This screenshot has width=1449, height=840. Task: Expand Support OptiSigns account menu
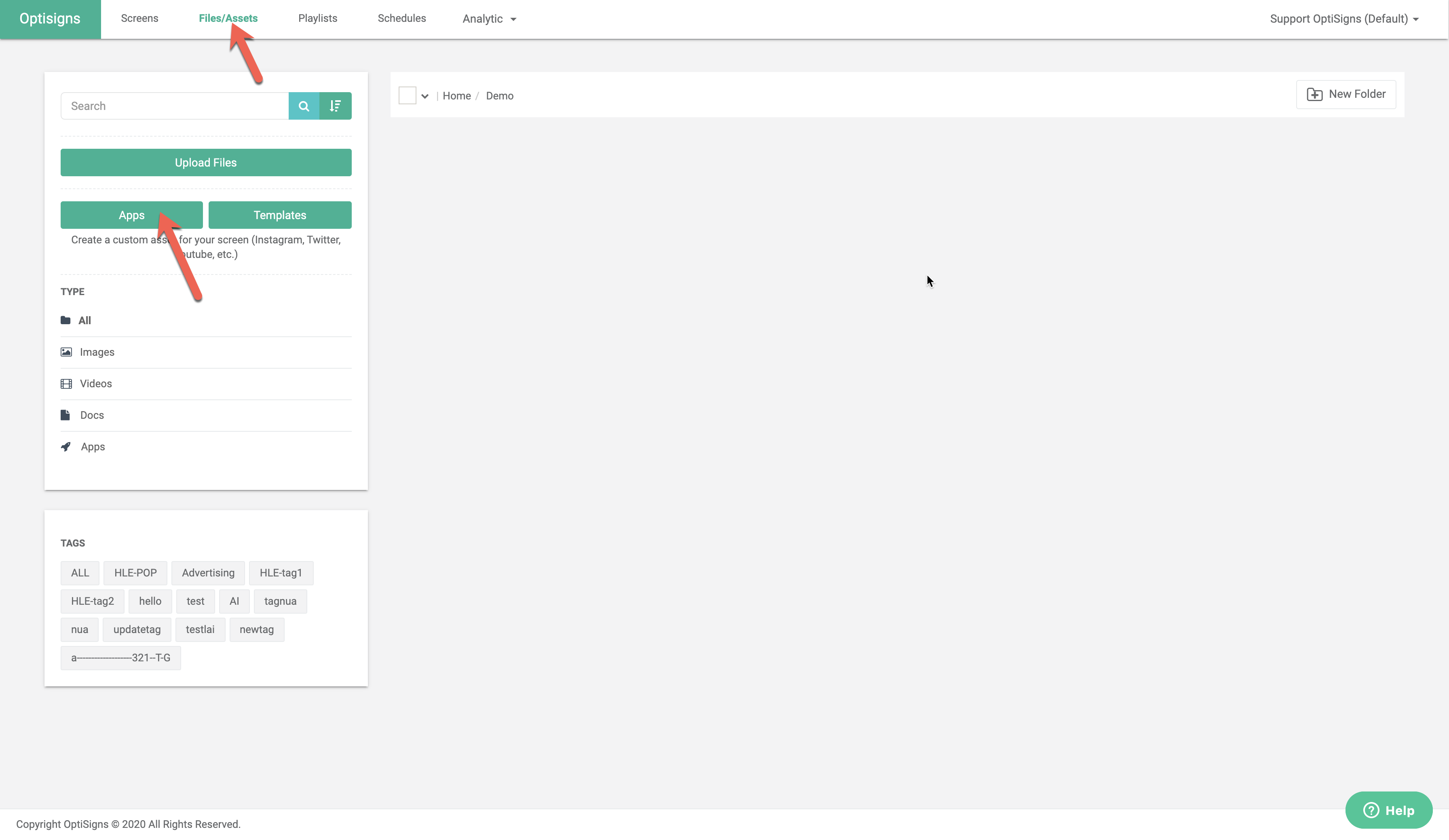[x=1344, y=19]
